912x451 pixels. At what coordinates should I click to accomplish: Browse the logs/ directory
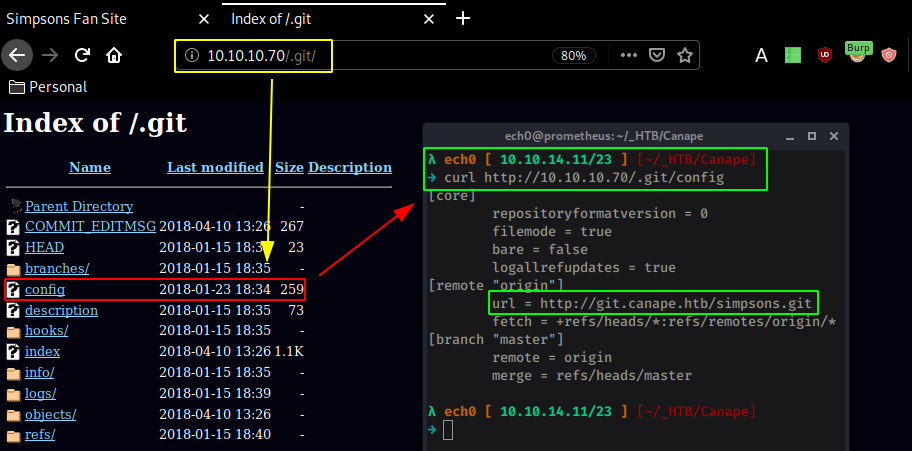pos(41,393)
